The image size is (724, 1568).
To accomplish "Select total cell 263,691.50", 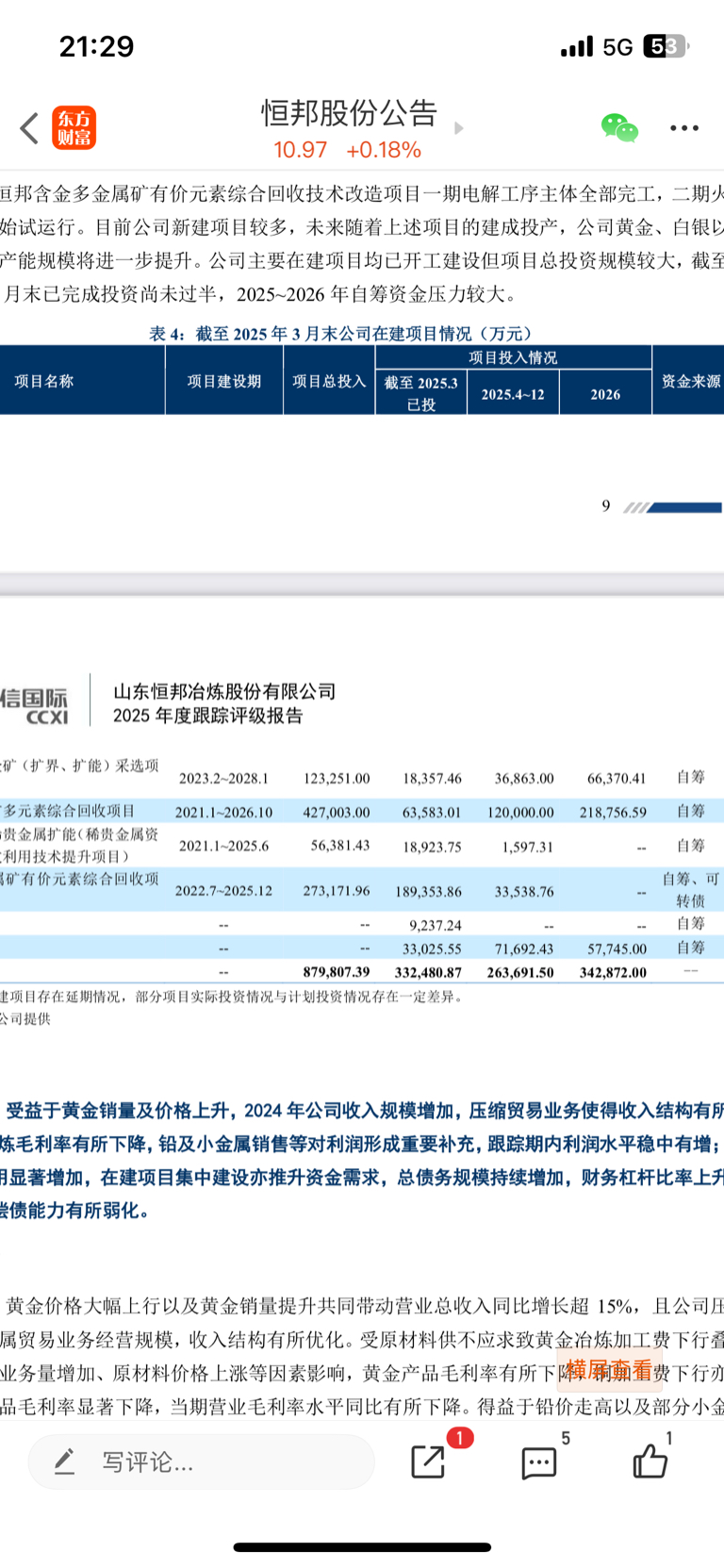I will 520,972.
